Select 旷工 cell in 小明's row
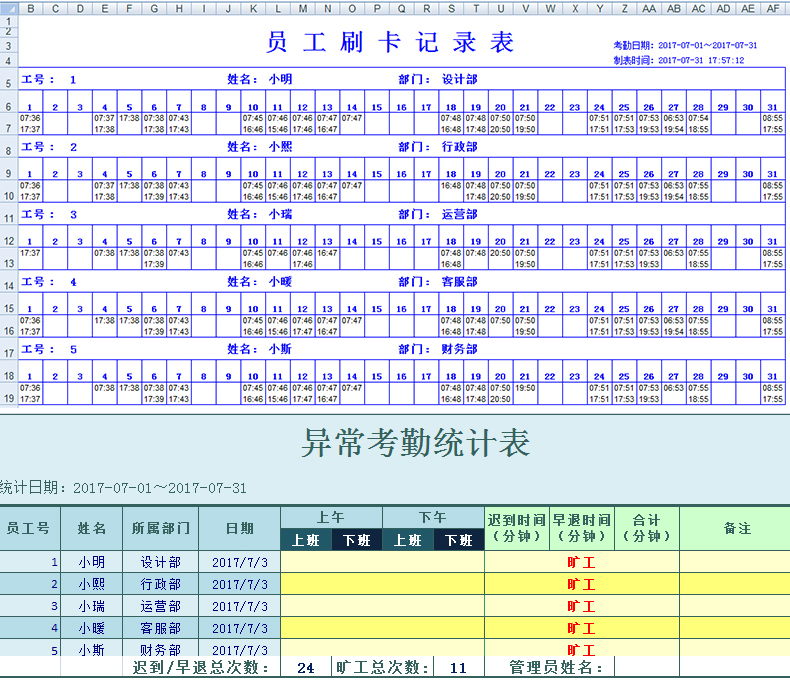The width and height of the screenshot is (790, 698). pos(580,562)
